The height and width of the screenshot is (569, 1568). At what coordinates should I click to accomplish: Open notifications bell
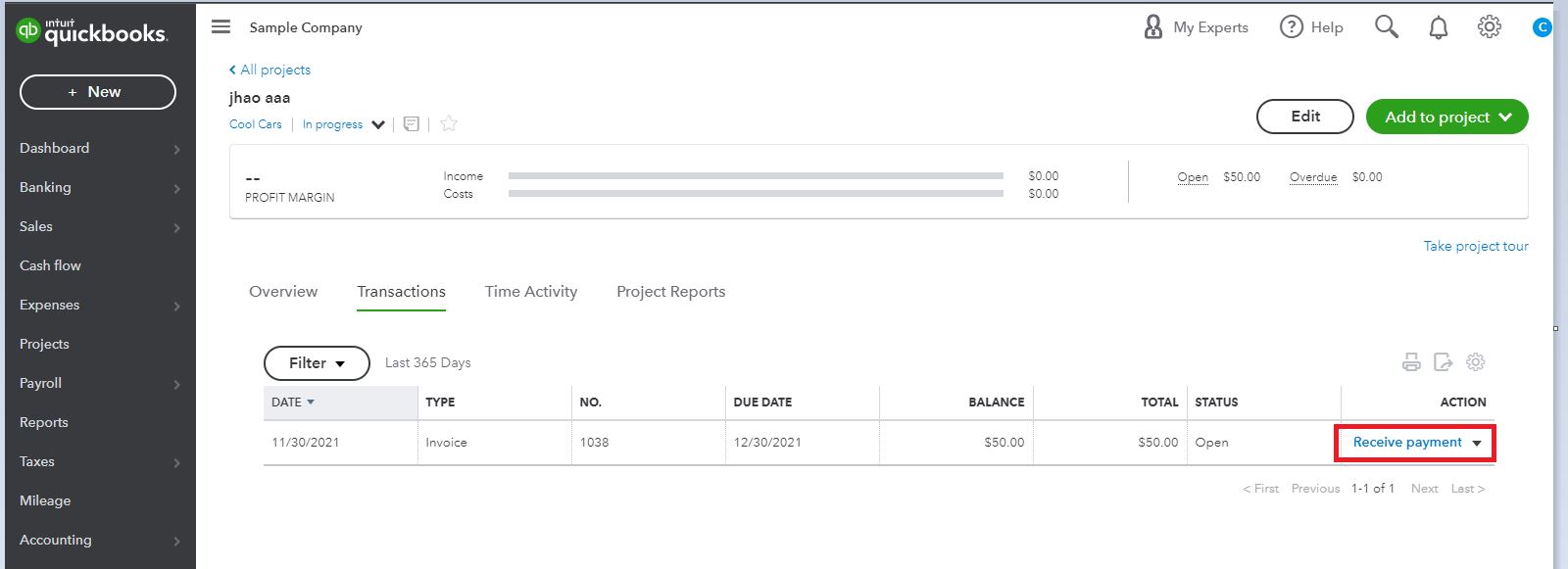tap(1438, 27)
